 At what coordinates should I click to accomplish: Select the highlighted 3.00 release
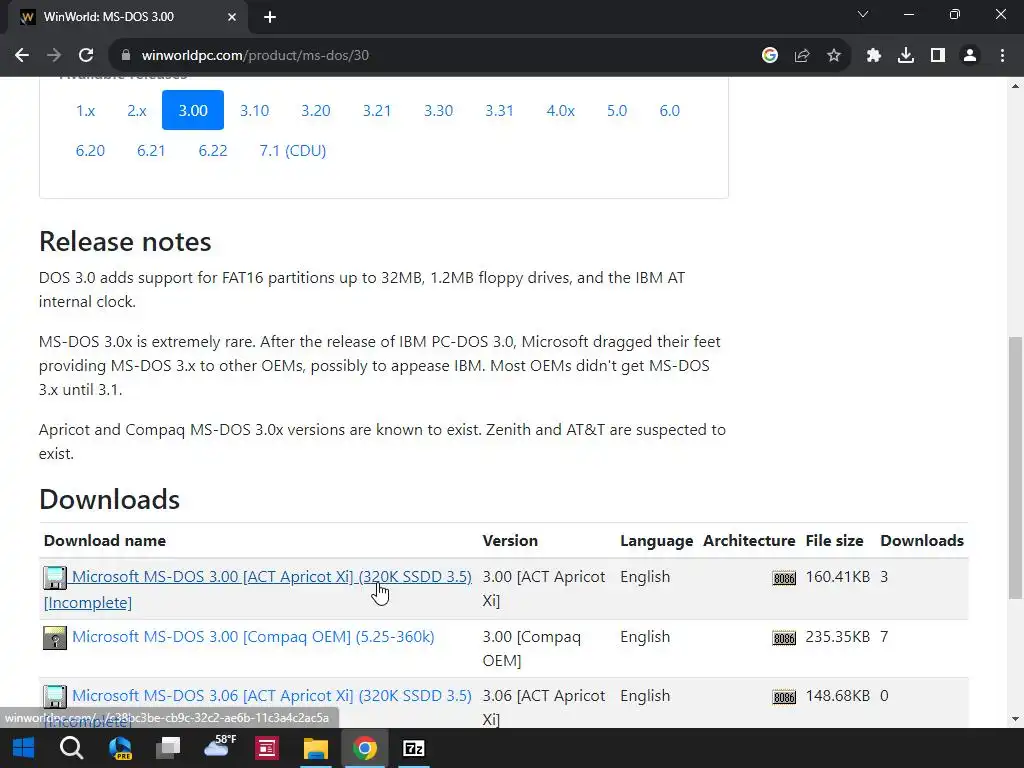(x=193, y=110)
